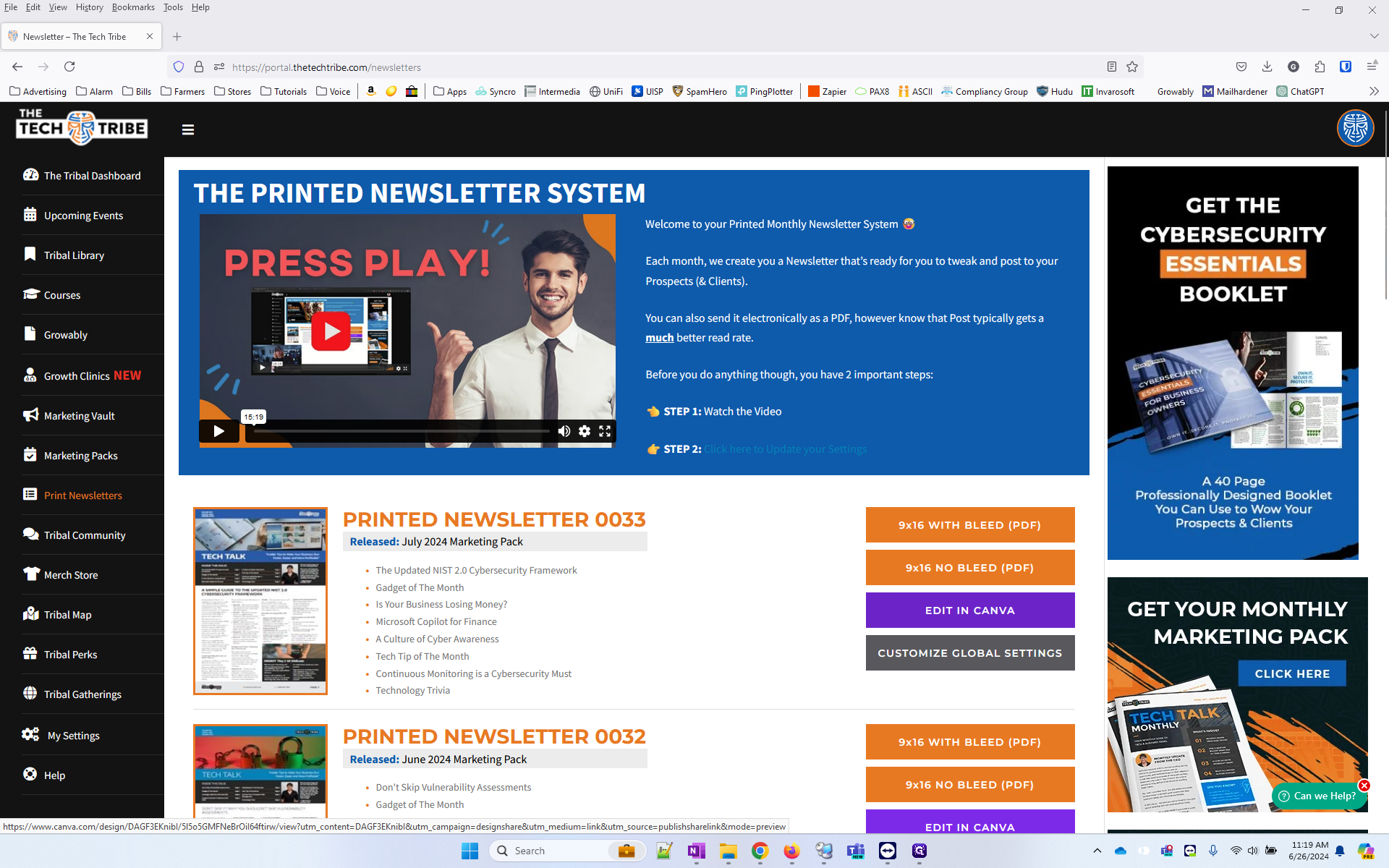Click The Tech Tribe logo
1389x868 pixels.
(x=82, y=127)
